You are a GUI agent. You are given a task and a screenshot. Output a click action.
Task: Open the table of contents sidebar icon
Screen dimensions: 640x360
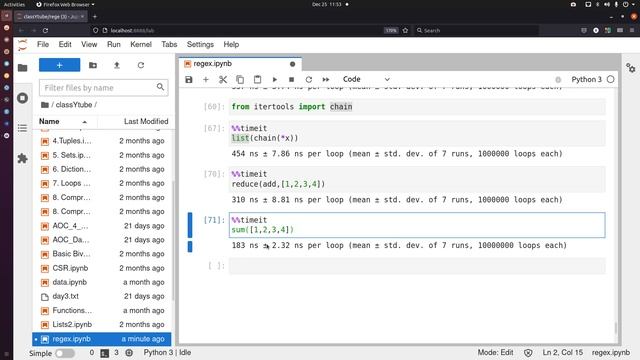[22, 128]
